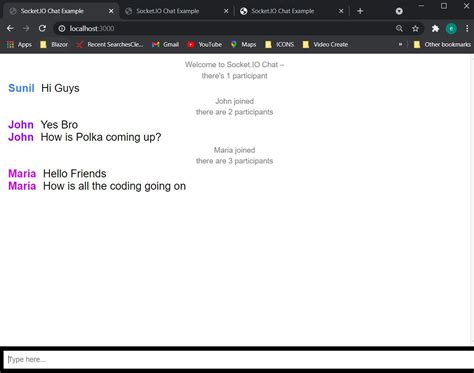The width and height of the screenshot is (474, 373).
Task: Open the ICONS bookmark folder
Action: [x=280, y=44]
